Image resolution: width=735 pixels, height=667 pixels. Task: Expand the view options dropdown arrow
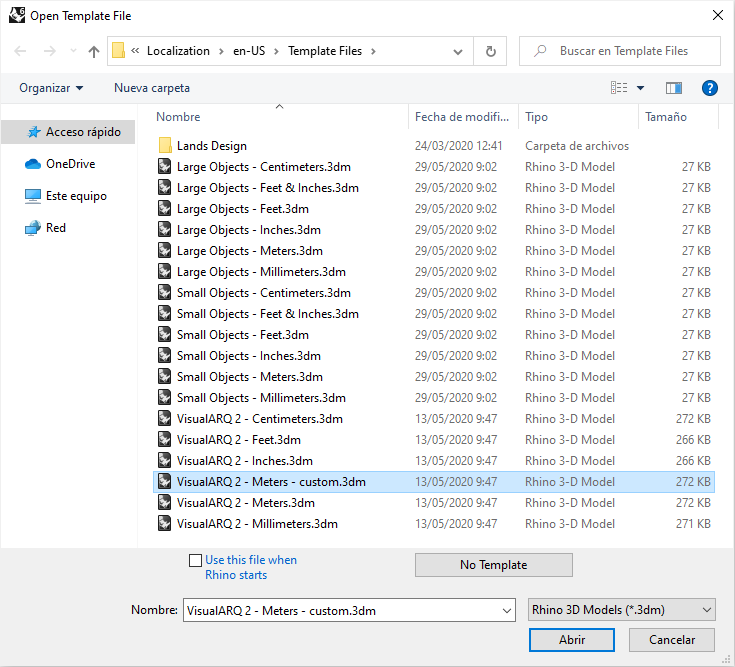[x=640, y=88]
